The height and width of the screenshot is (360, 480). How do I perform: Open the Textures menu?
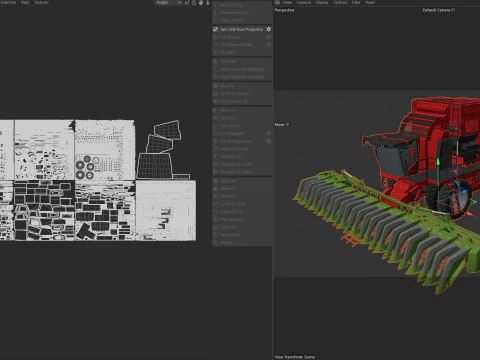(41, 2)
